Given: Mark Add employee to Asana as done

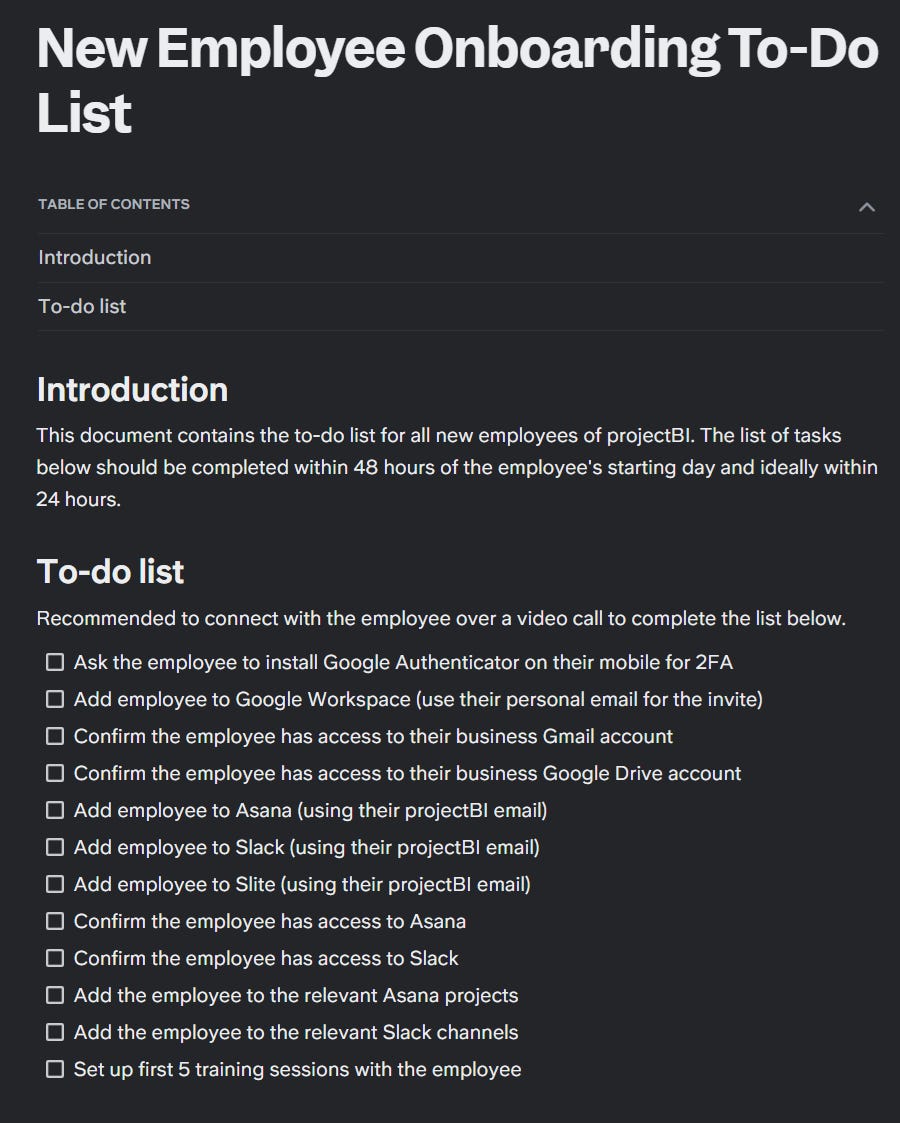Looking at the screenshot, I should point(55,810).
